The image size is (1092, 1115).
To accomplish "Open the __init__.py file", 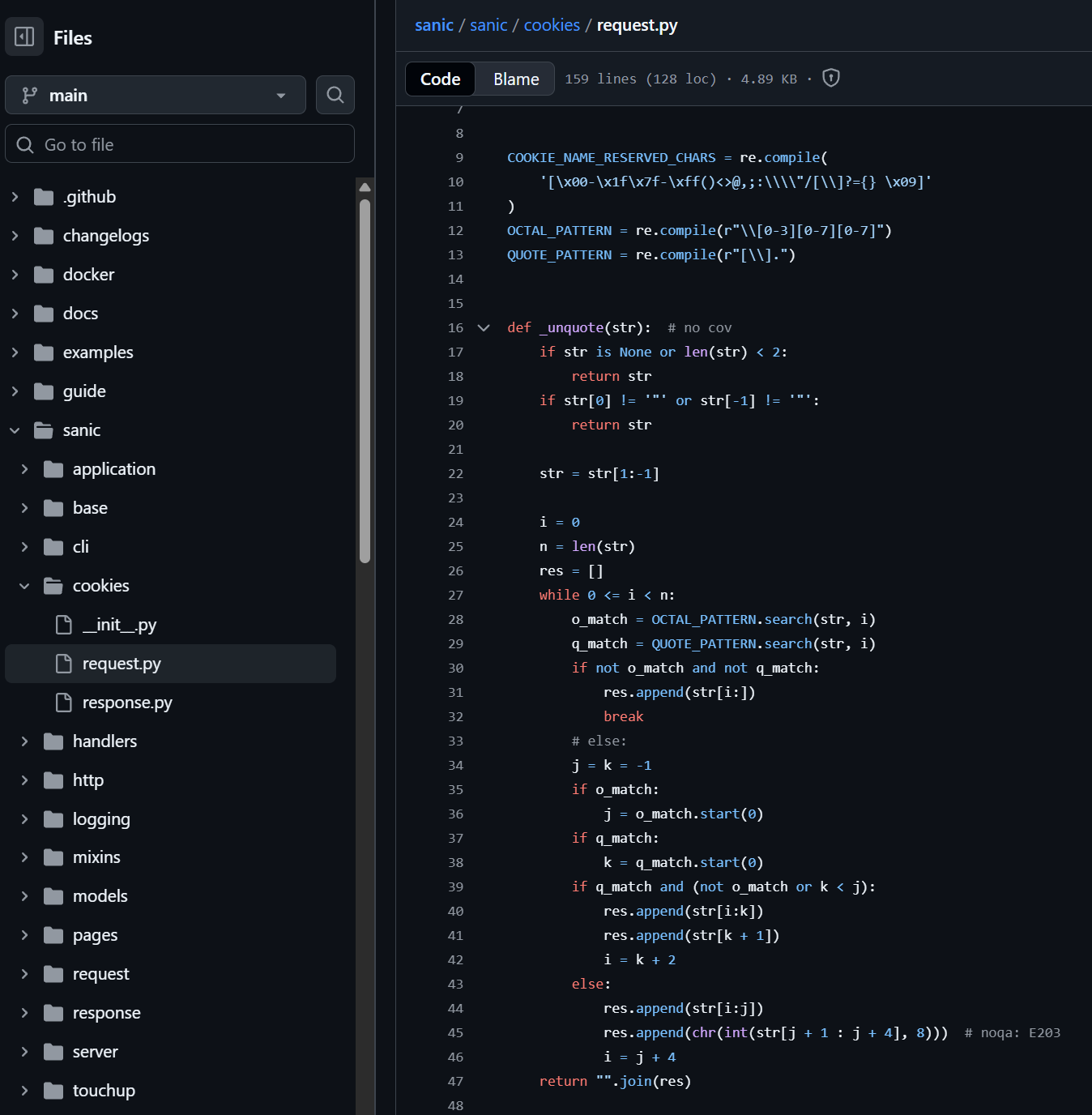I will click(119, 625).
